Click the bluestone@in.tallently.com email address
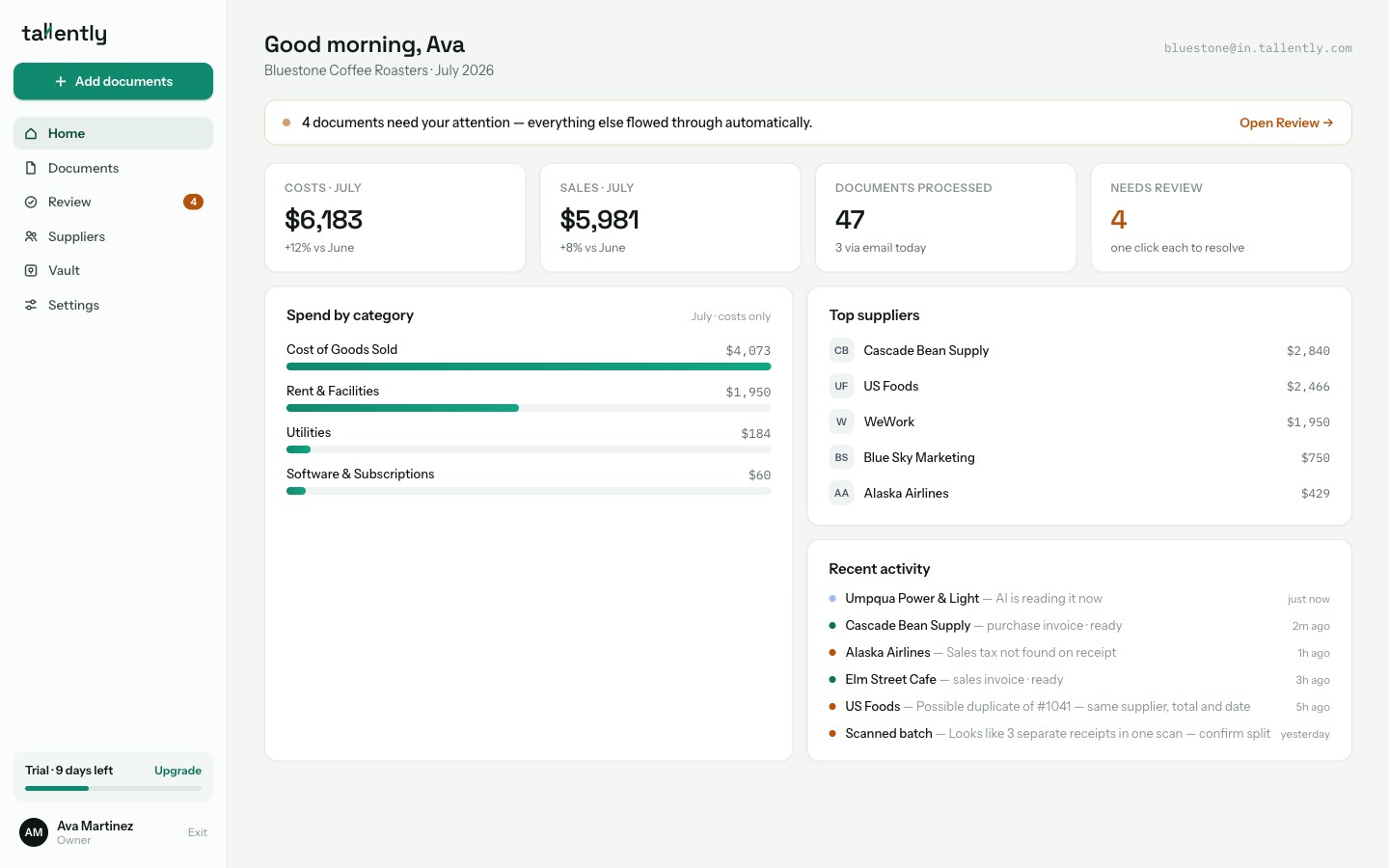1389x868 pixels. coord(1258,48)
